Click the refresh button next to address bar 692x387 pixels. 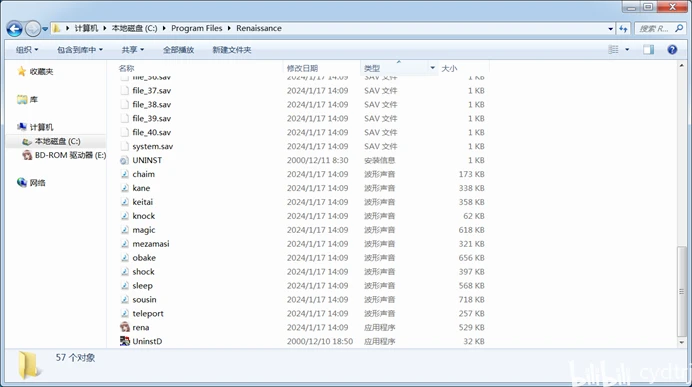623,29
